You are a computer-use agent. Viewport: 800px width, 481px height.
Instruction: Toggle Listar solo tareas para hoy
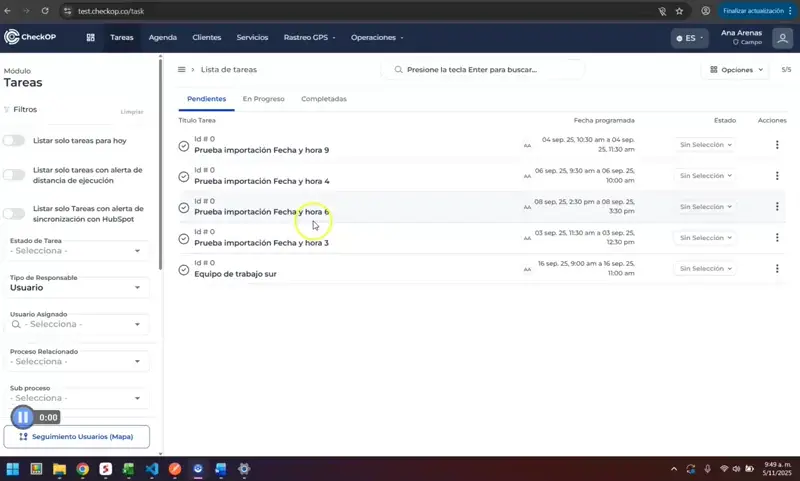coord(14,141)
